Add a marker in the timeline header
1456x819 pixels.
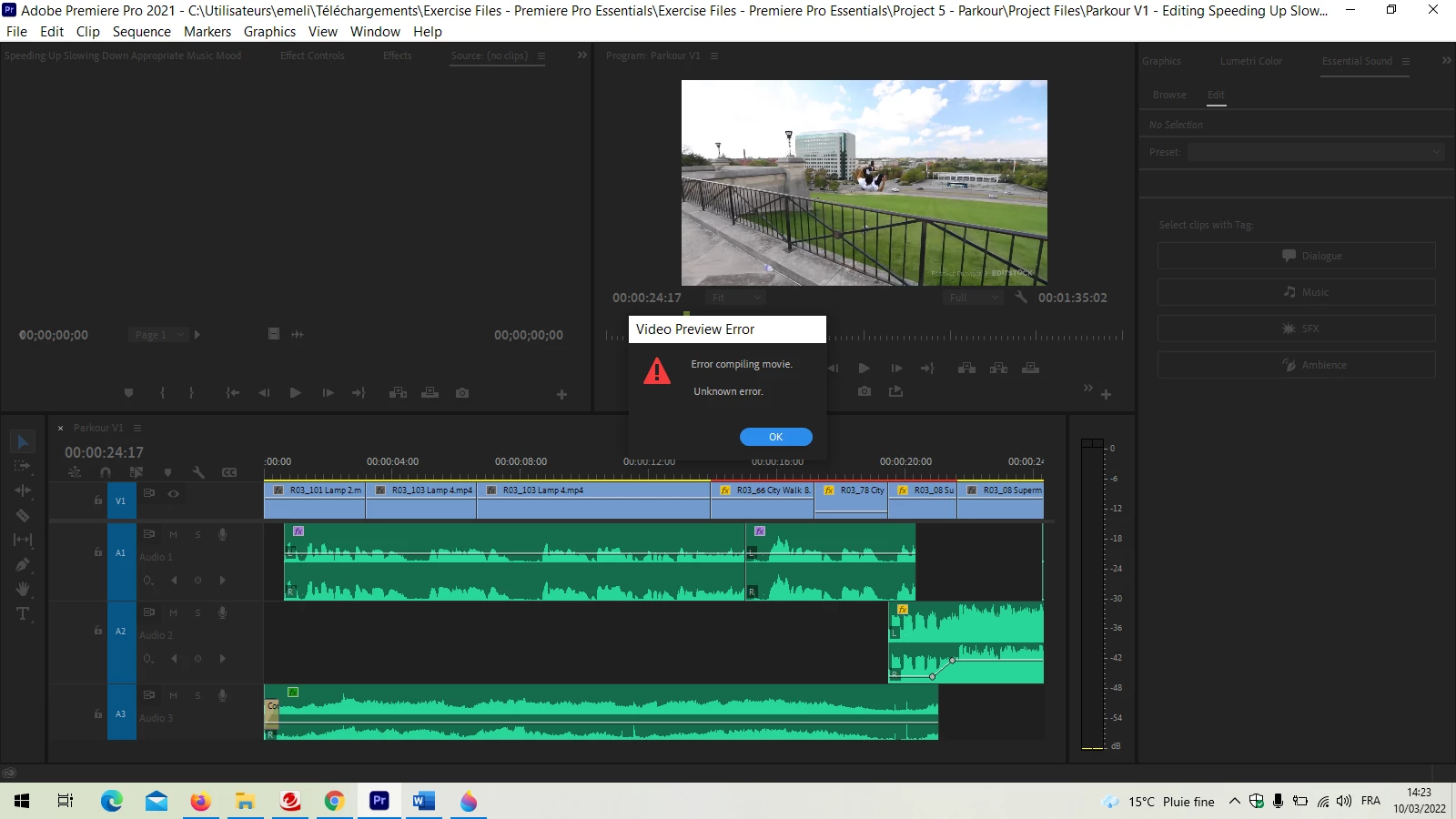coord(167,472)
